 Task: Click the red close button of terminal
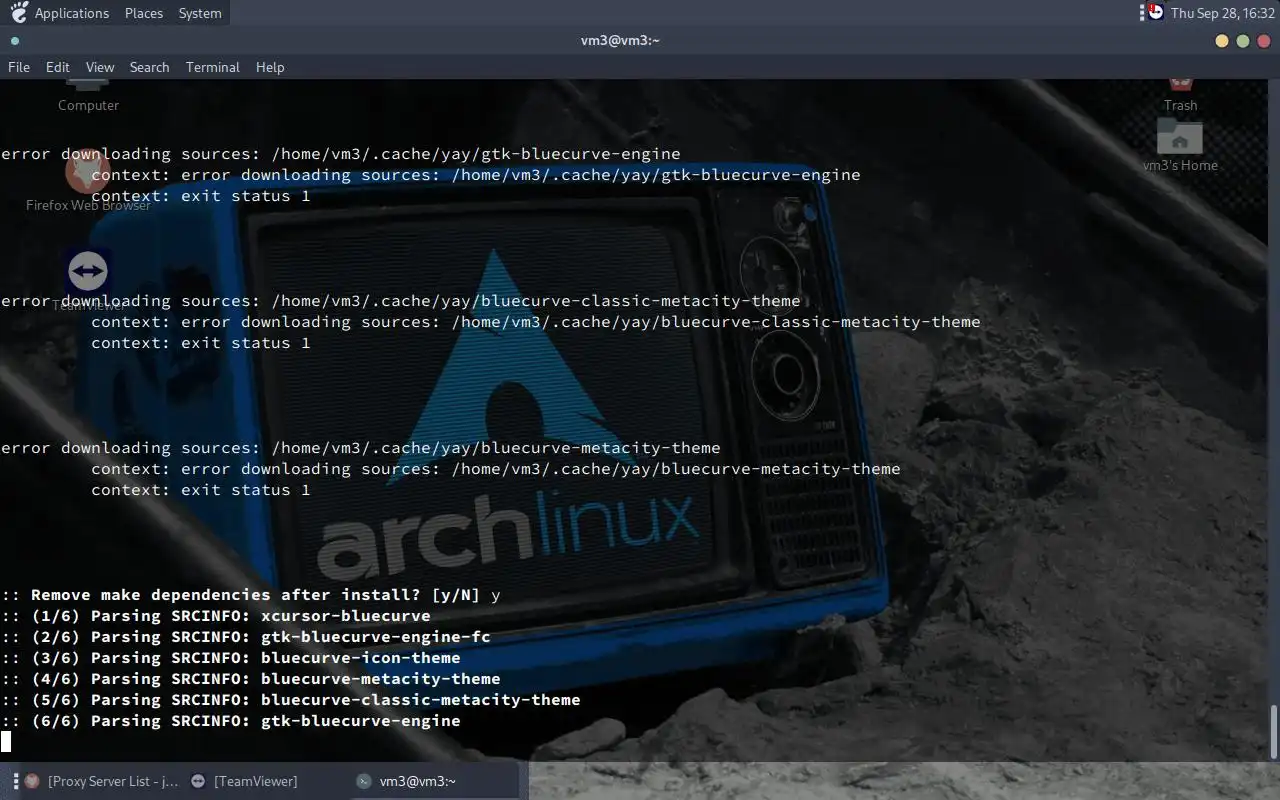(1264, 41)
